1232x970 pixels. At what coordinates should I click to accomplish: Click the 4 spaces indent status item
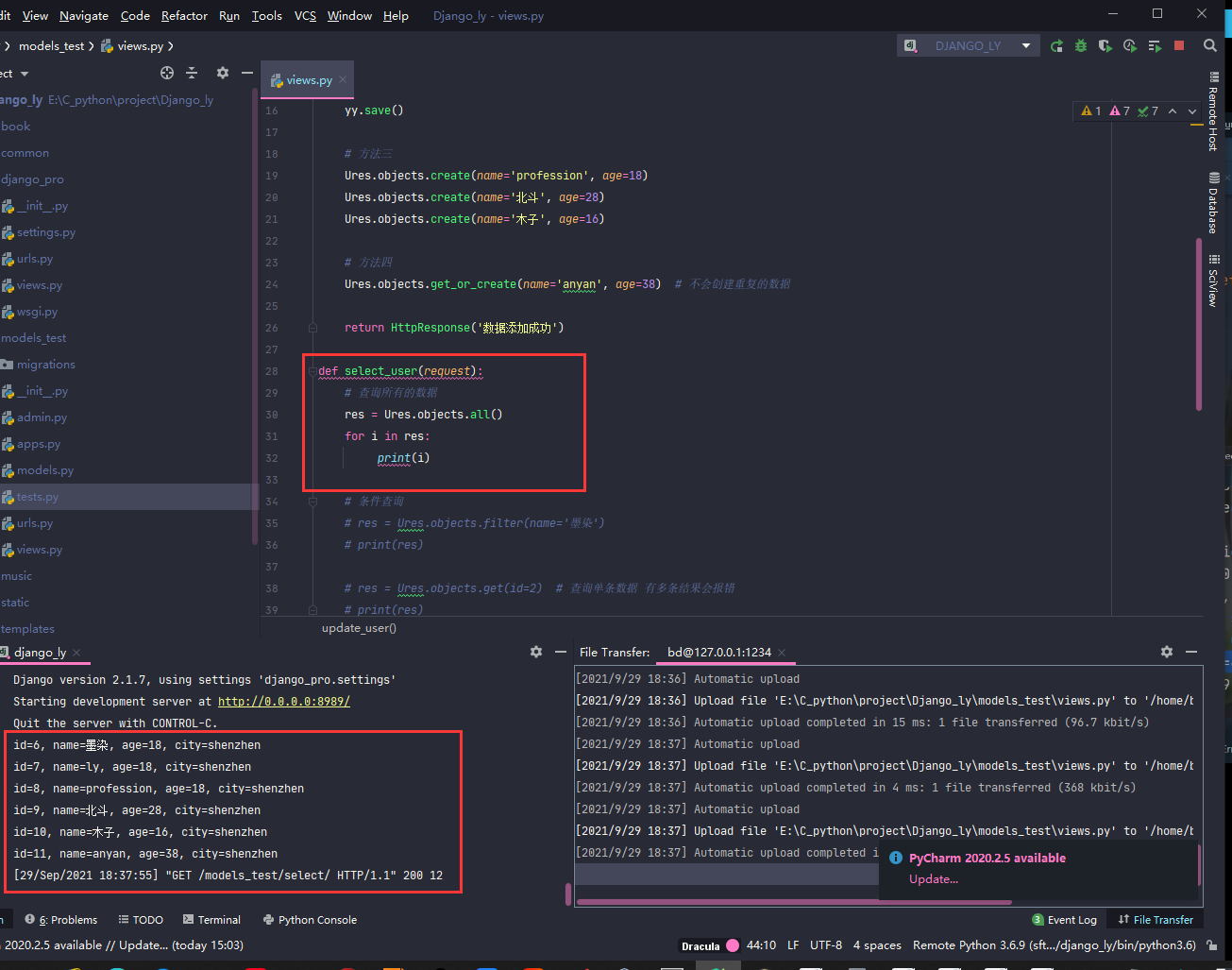tap(877, 945)
